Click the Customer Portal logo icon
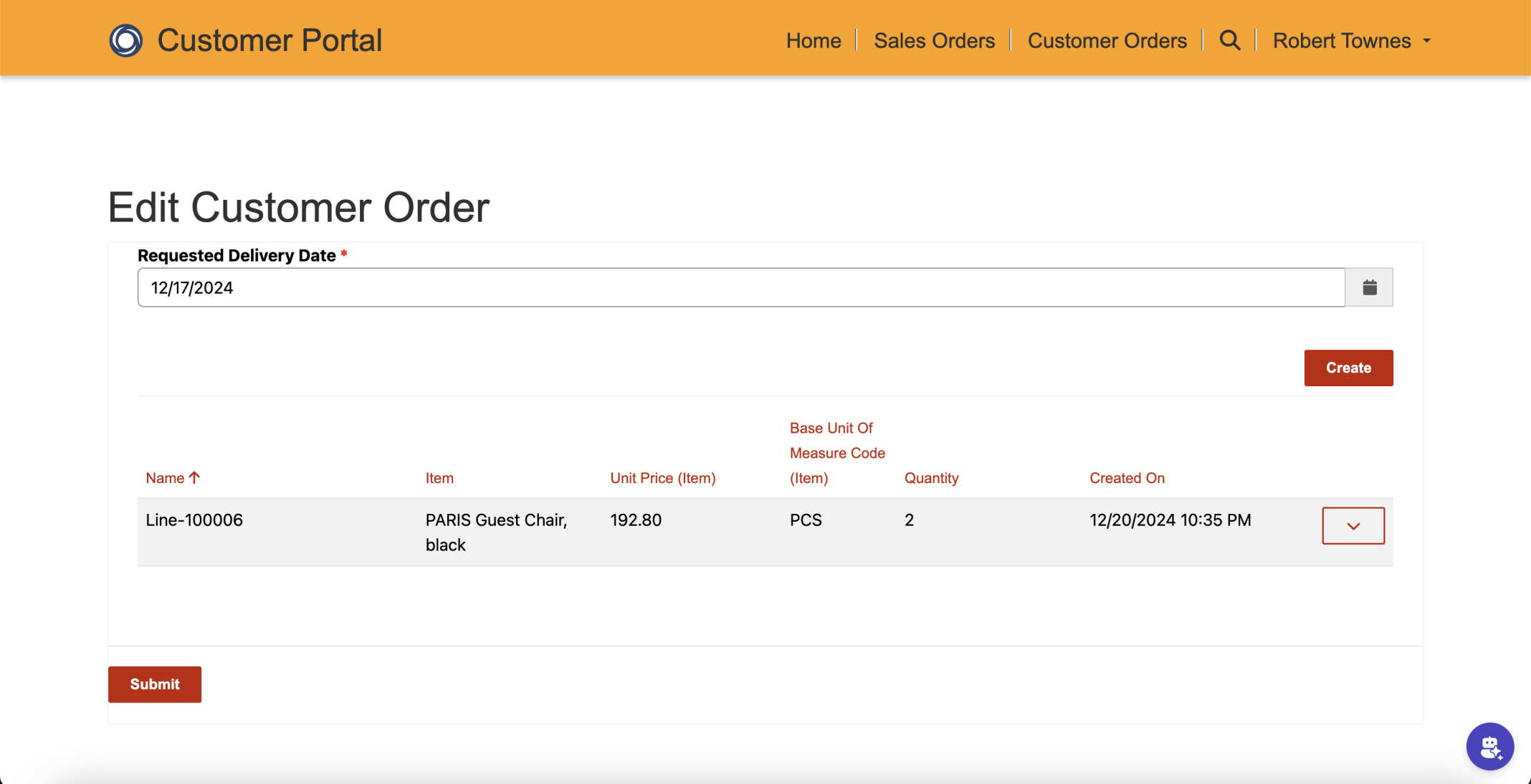Screen dimensions: 1531x784 (x=125, y=40)
